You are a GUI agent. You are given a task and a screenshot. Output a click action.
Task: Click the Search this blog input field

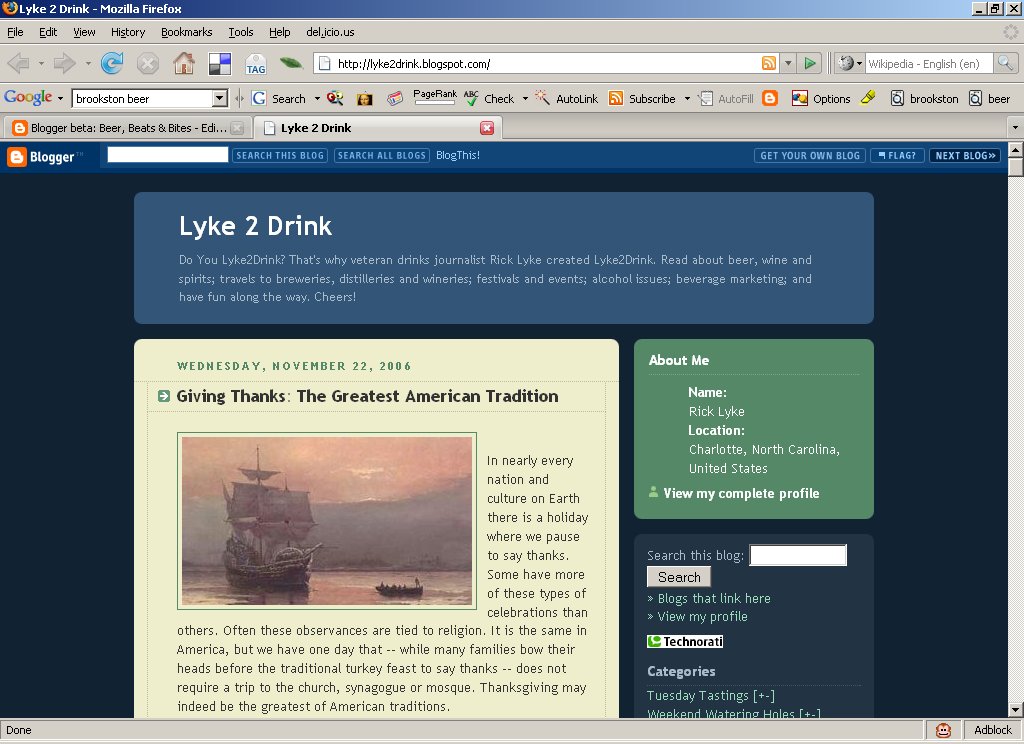click(797, 555)
